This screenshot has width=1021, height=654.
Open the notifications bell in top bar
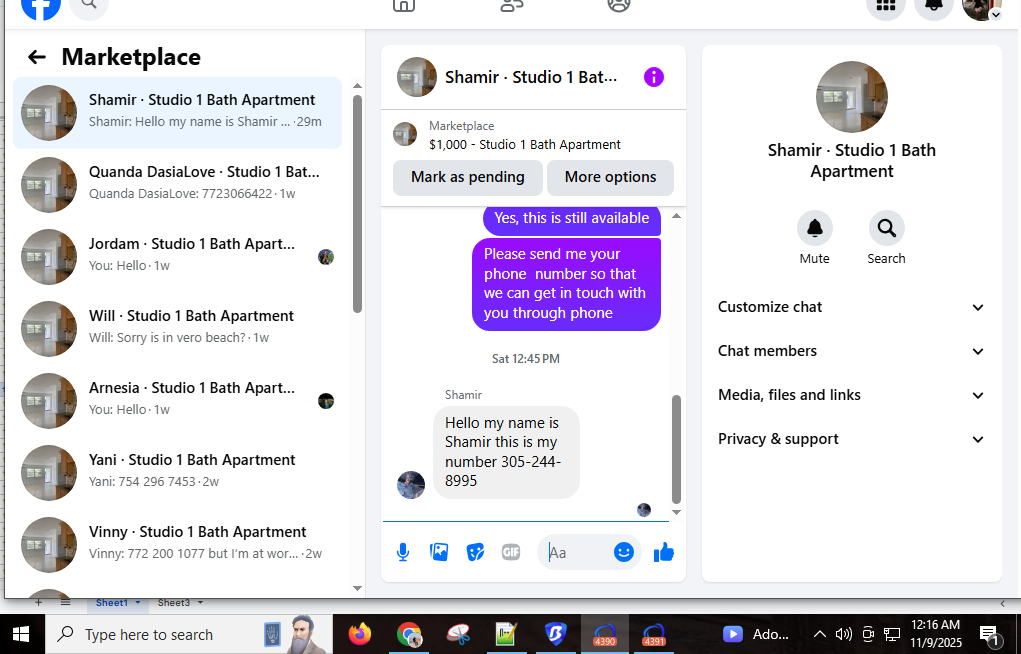click(x=934, y=7)
